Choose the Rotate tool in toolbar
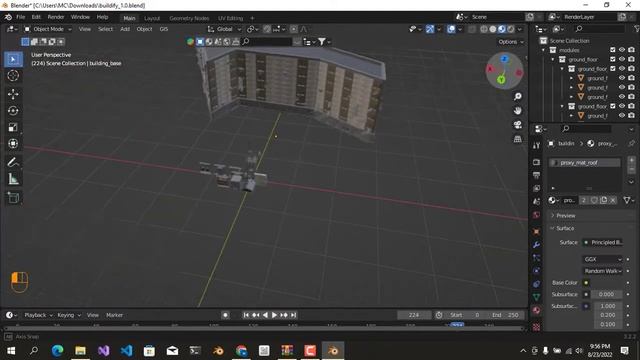The width and height of the screenshot is (640, 360). coord(13,111)
